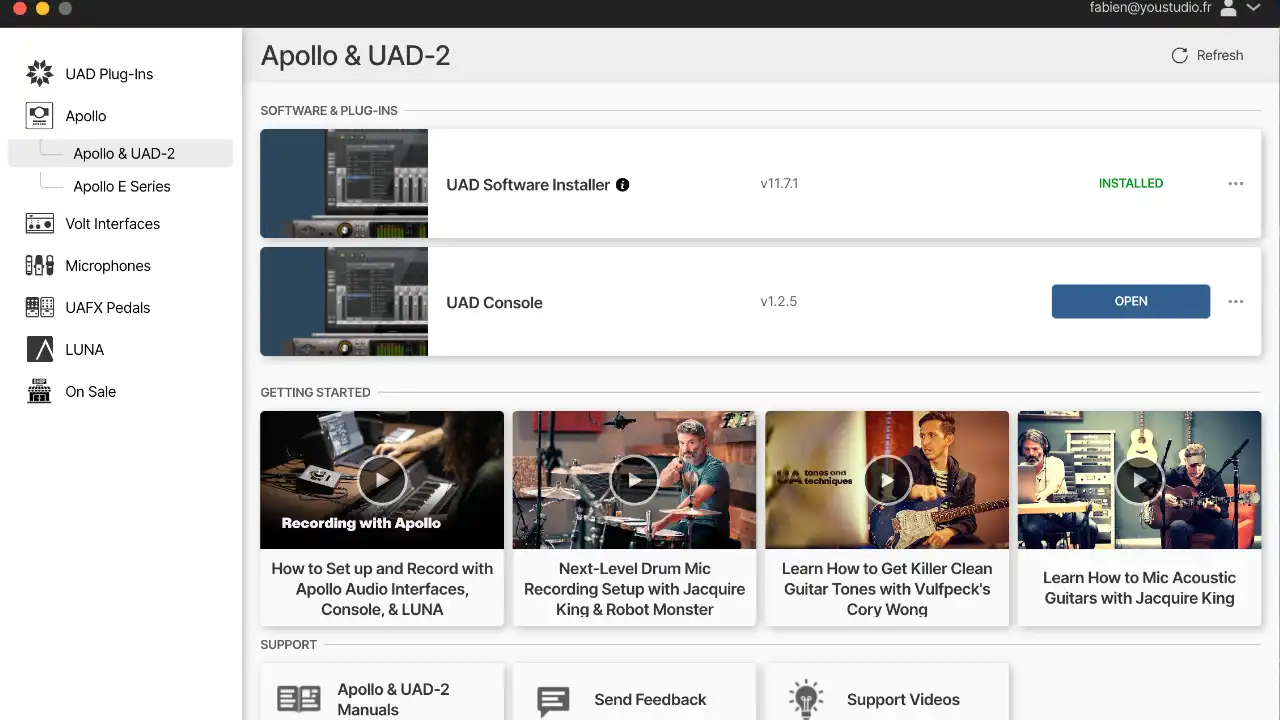Click the user account avatar icon
The image size is (1280, 720).
click(x=1229, y=8)
